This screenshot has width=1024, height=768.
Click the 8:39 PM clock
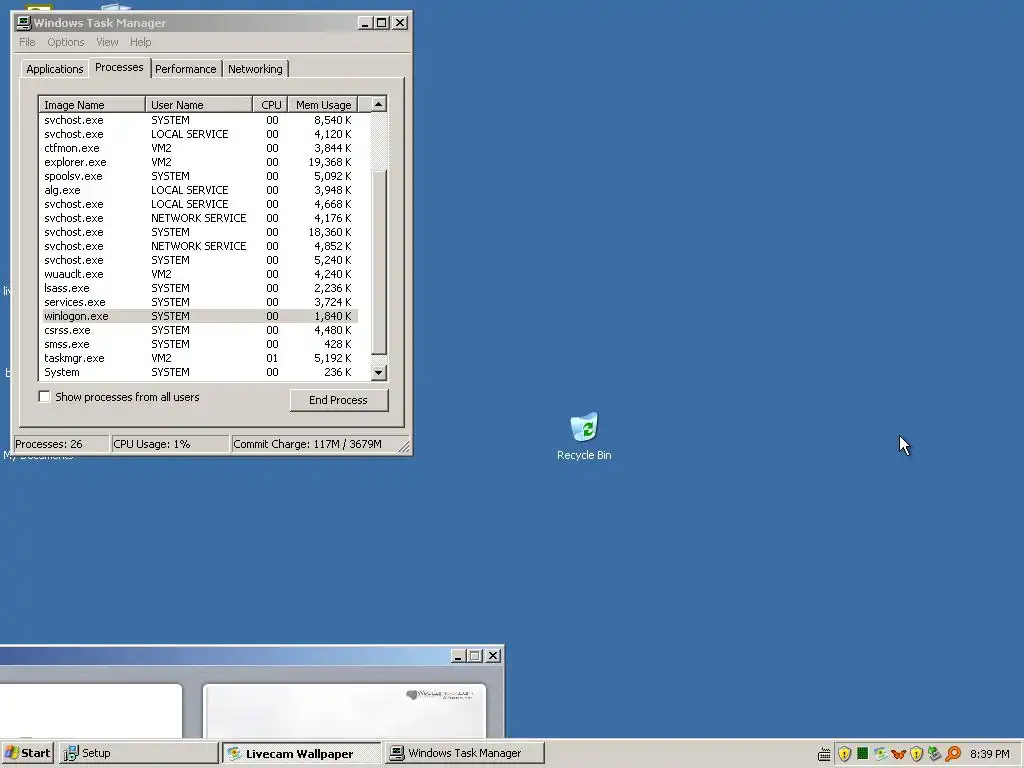click(989, 754)
